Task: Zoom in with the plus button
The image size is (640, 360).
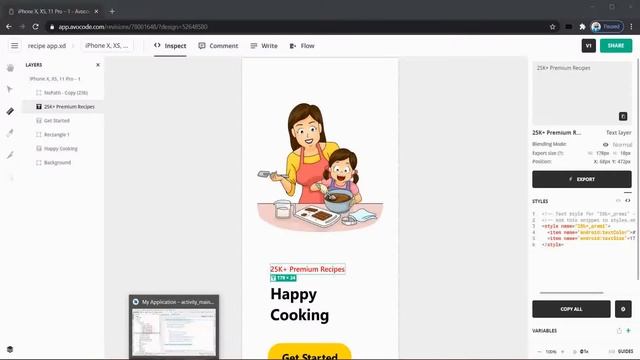Action: (562, 351)
